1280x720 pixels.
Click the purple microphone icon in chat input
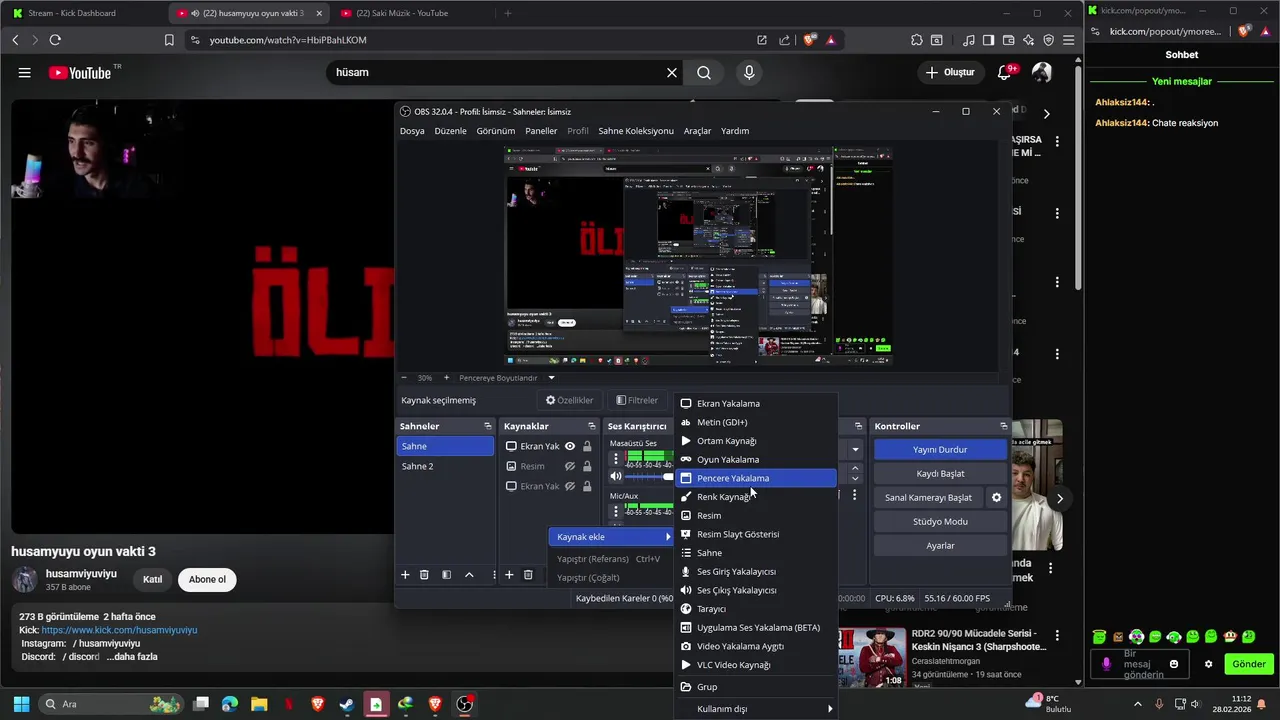tap(1106, 664)
